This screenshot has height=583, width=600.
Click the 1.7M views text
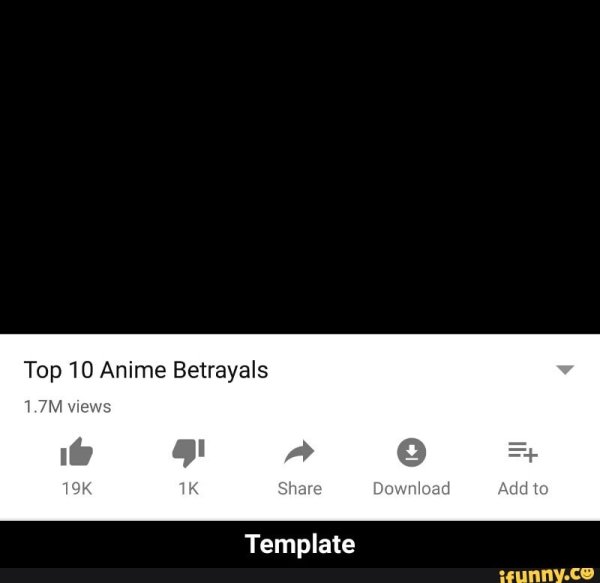(x=67, y=407)
